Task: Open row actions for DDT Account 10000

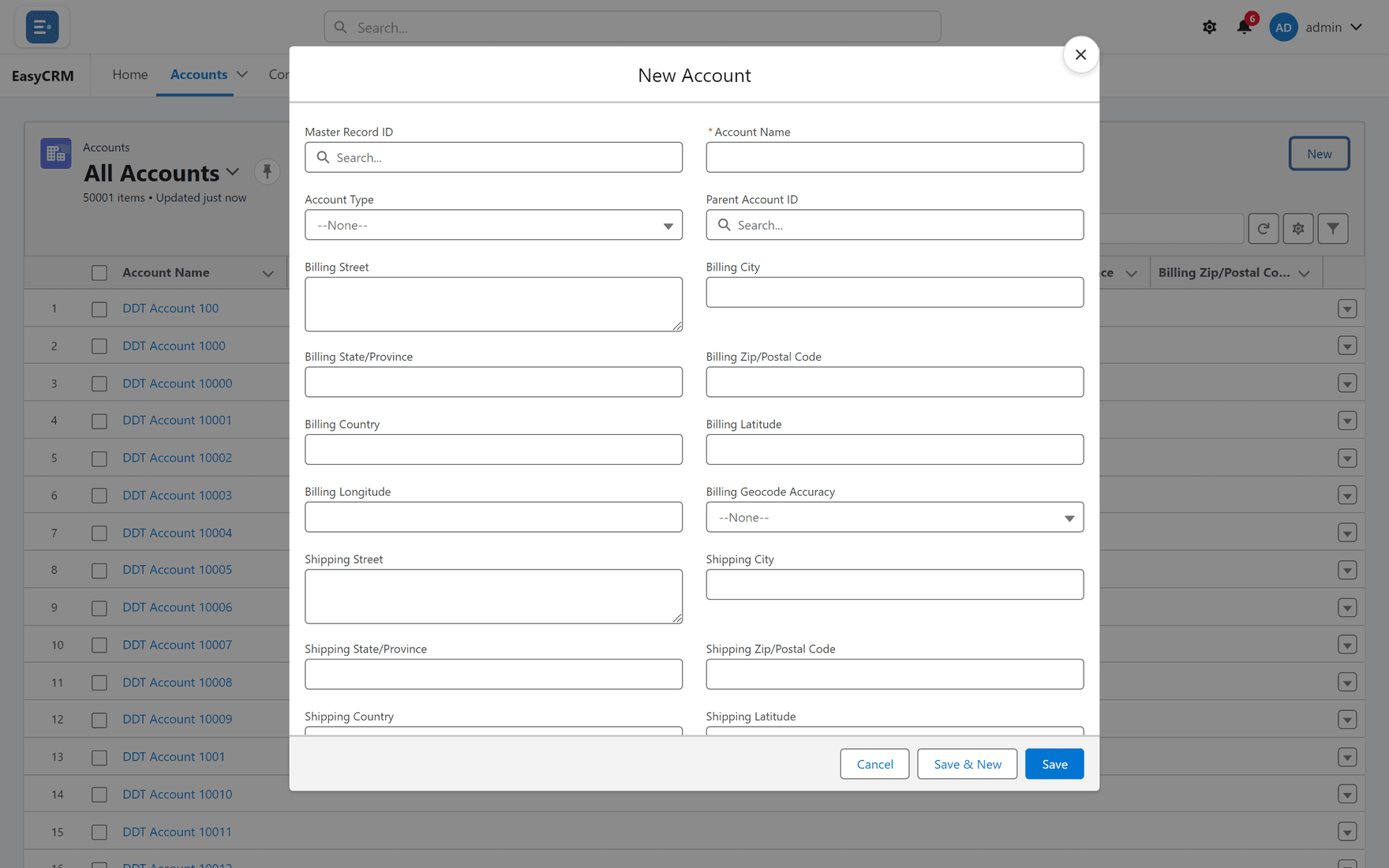Action: coord(1347,383)
